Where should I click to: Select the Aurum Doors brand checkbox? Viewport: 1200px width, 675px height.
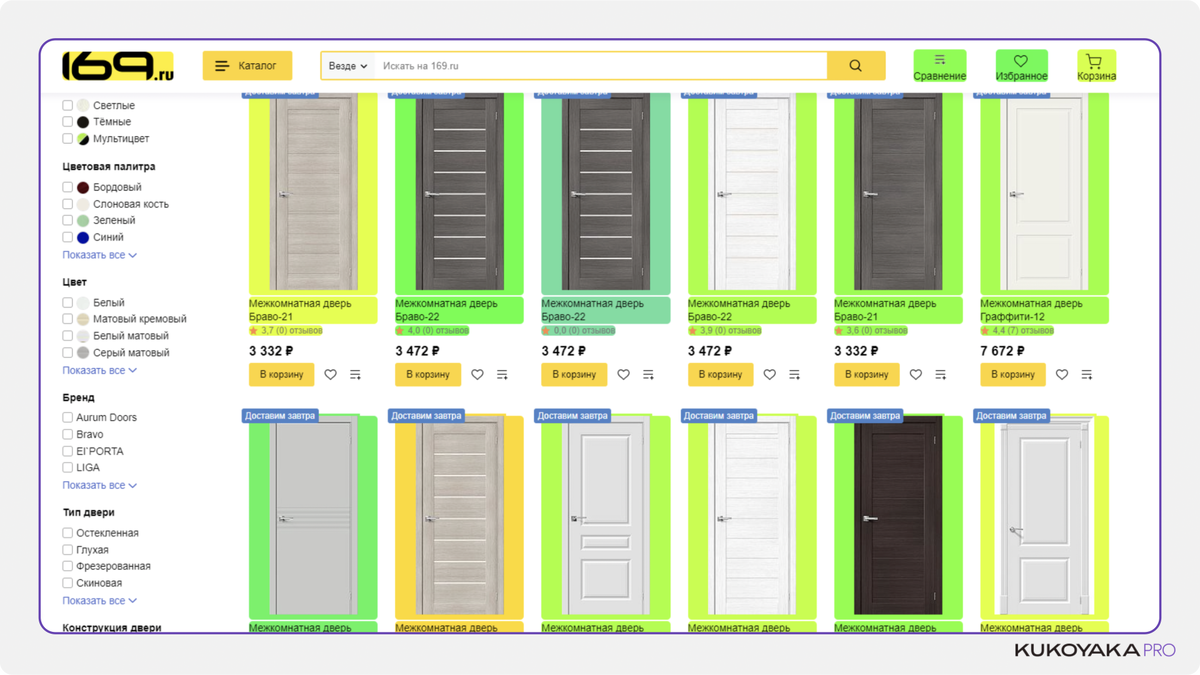68,417
